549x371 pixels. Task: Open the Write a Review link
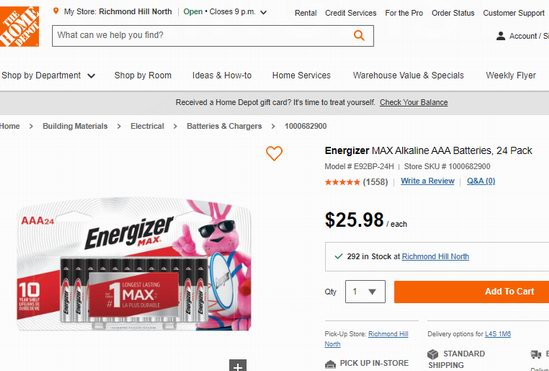[x=428, y=181]
